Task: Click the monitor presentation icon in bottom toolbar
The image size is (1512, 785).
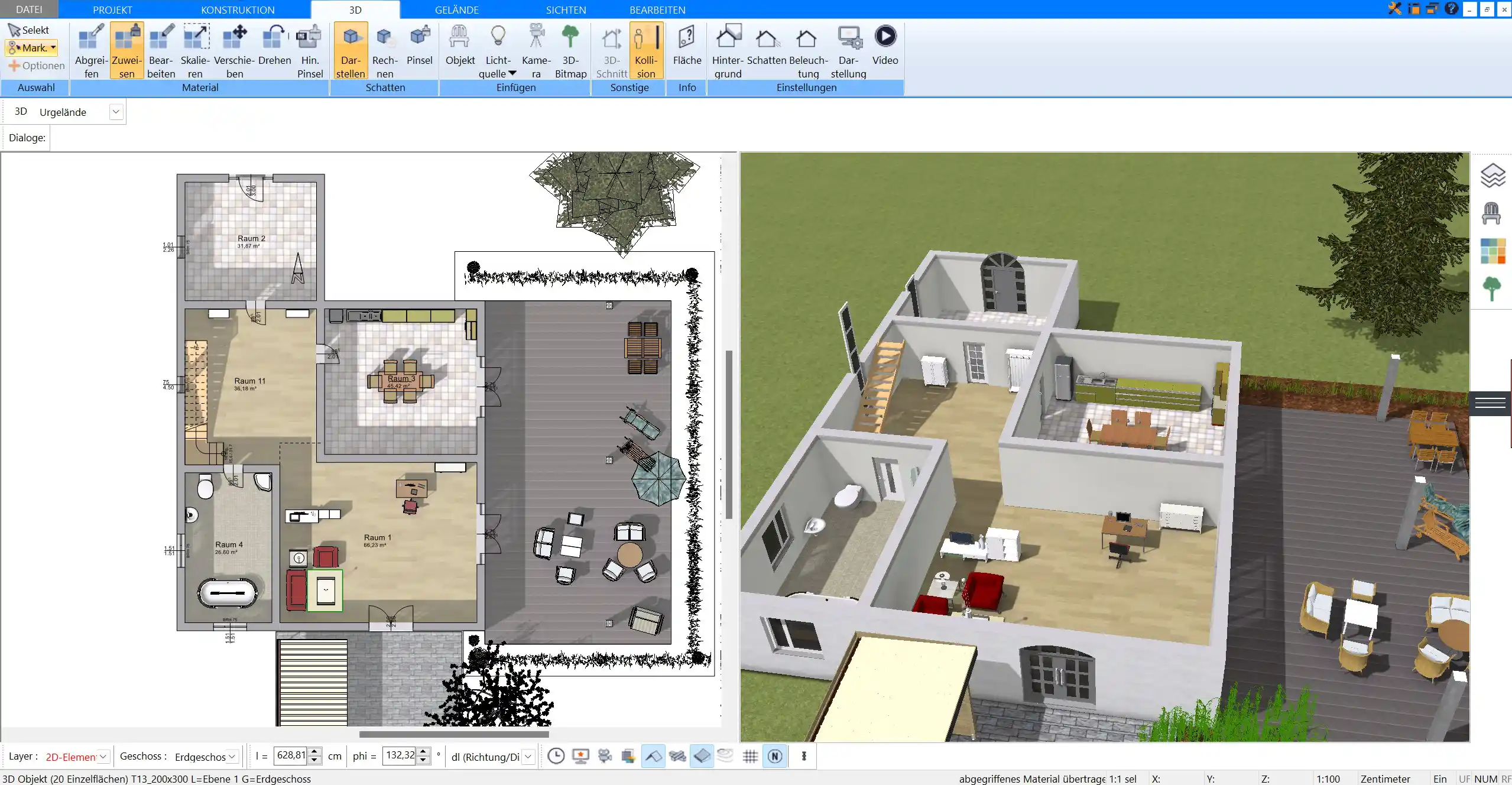Action: tap(581, 756)
